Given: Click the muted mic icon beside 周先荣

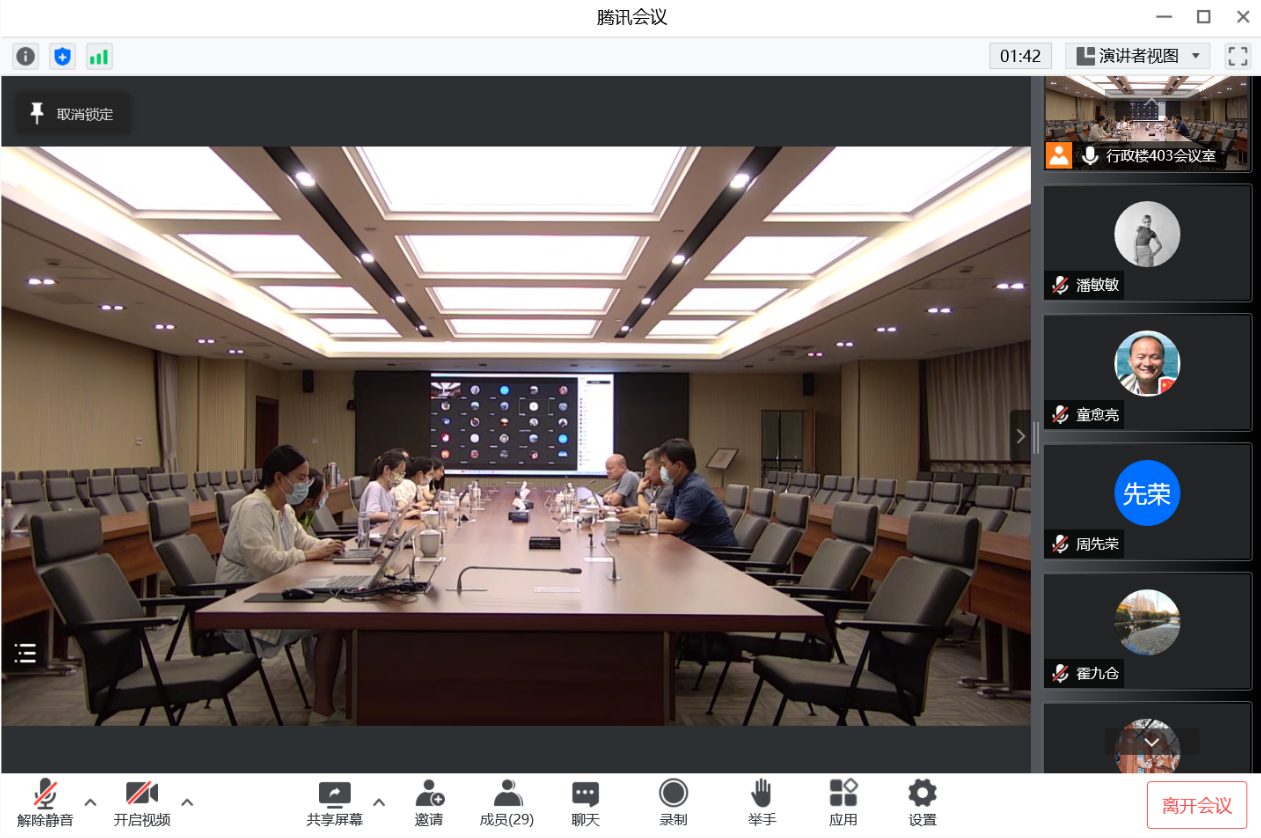Looking at the screenshot, I should click(x=1060, y=544).
